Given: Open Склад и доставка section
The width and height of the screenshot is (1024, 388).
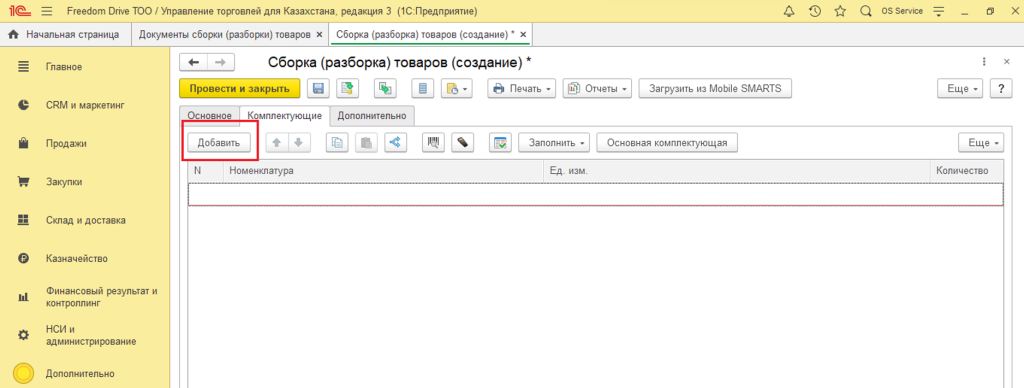Looking at the screenshot, I should tap(85, 220).
